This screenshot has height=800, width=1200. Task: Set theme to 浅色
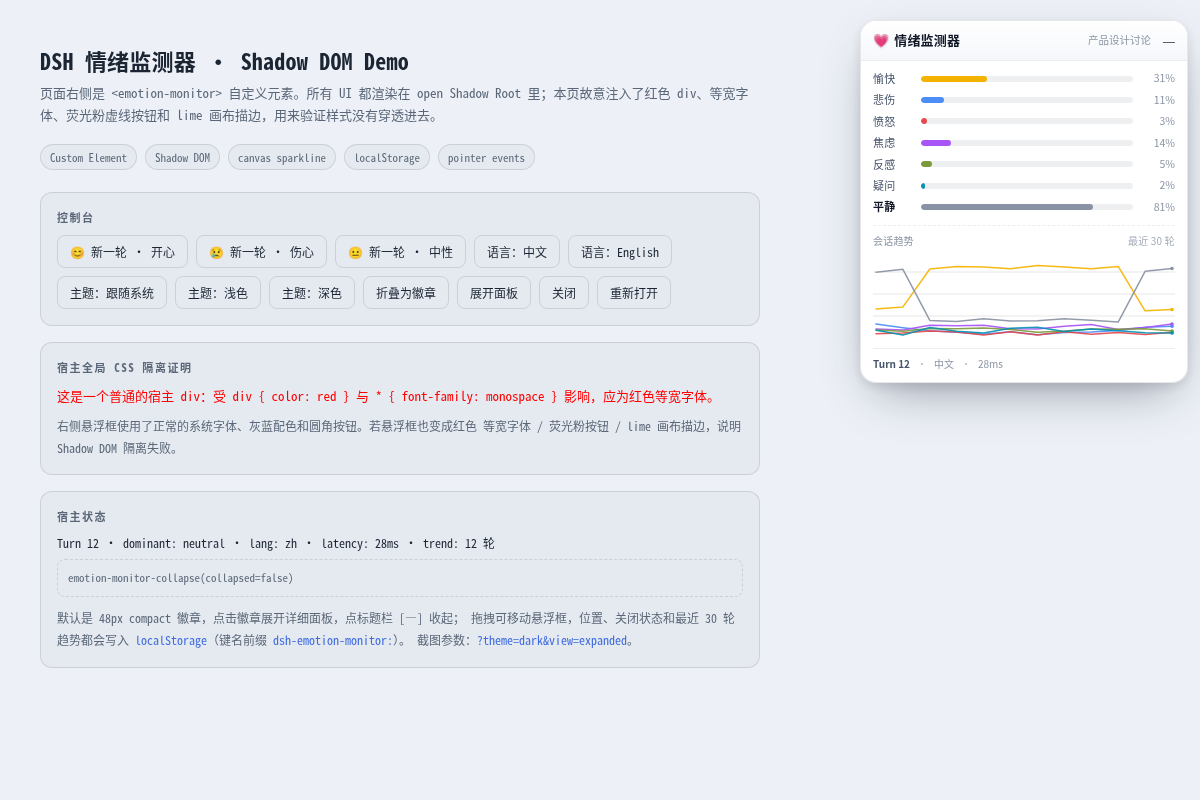218,293
